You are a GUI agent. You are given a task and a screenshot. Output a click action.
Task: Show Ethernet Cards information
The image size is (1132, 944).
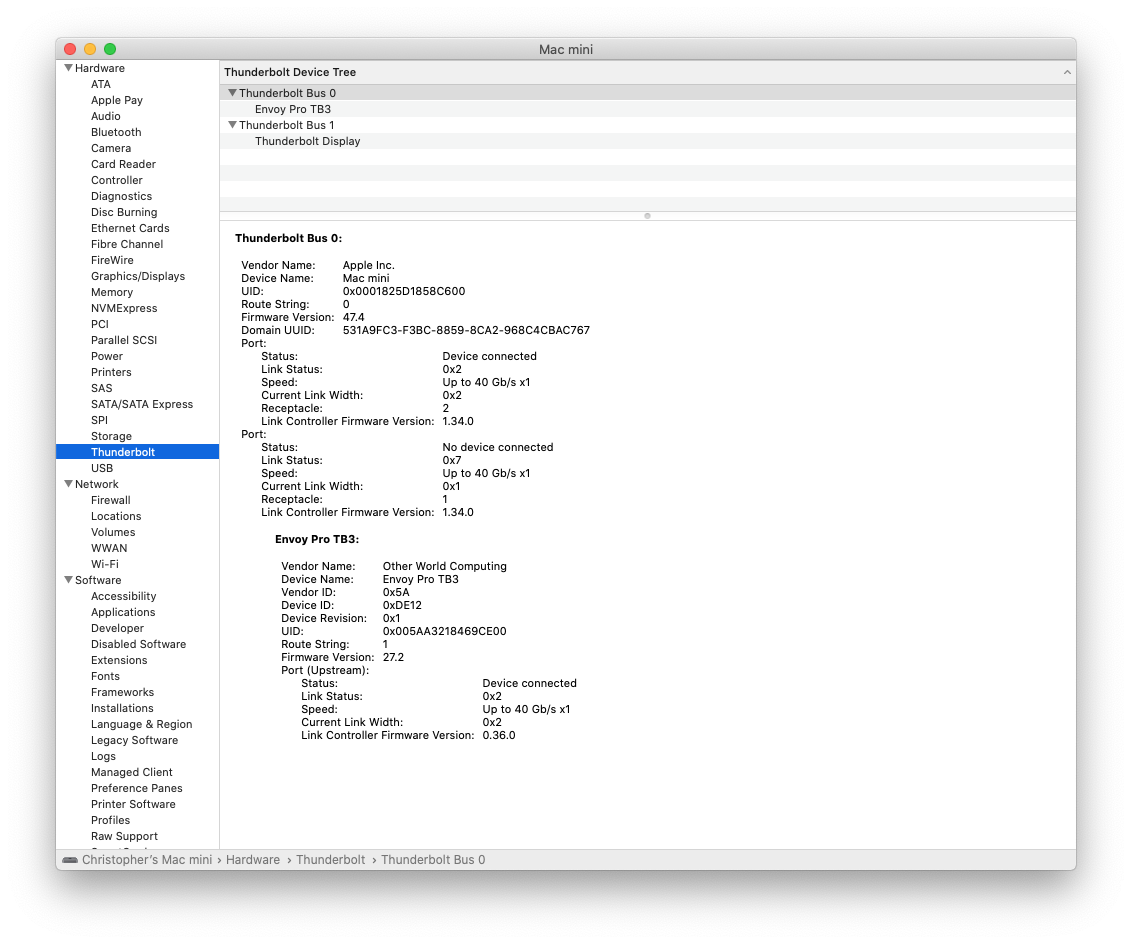130,228
